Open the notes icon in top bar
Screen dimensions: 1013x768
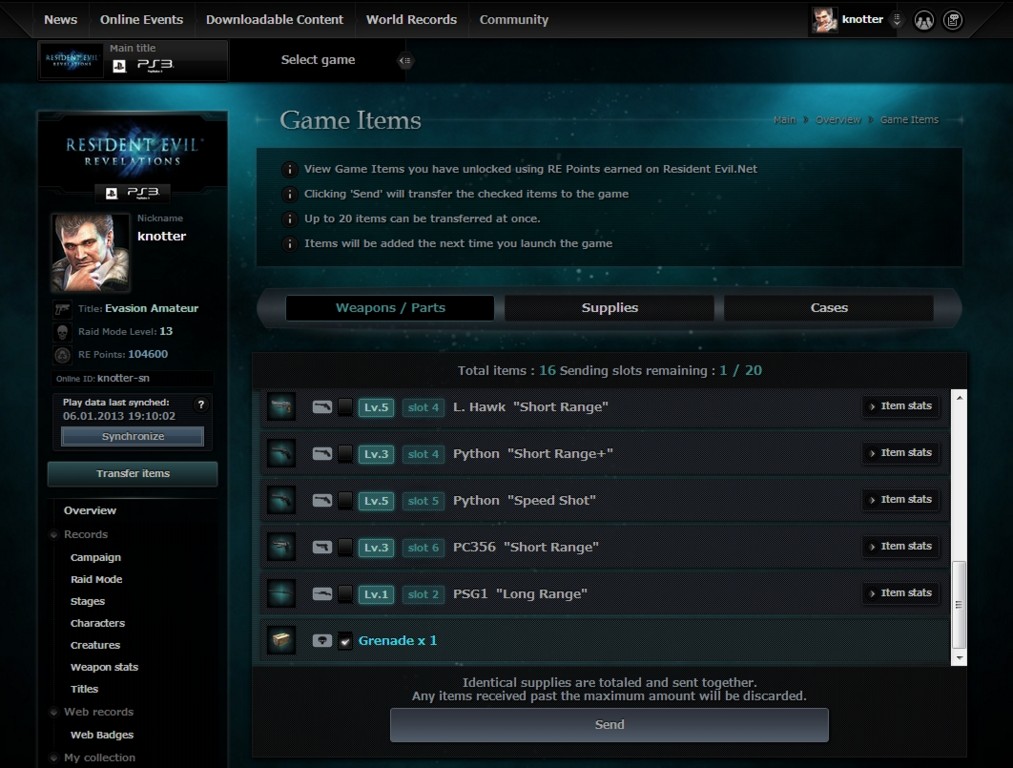click(952, 21)
